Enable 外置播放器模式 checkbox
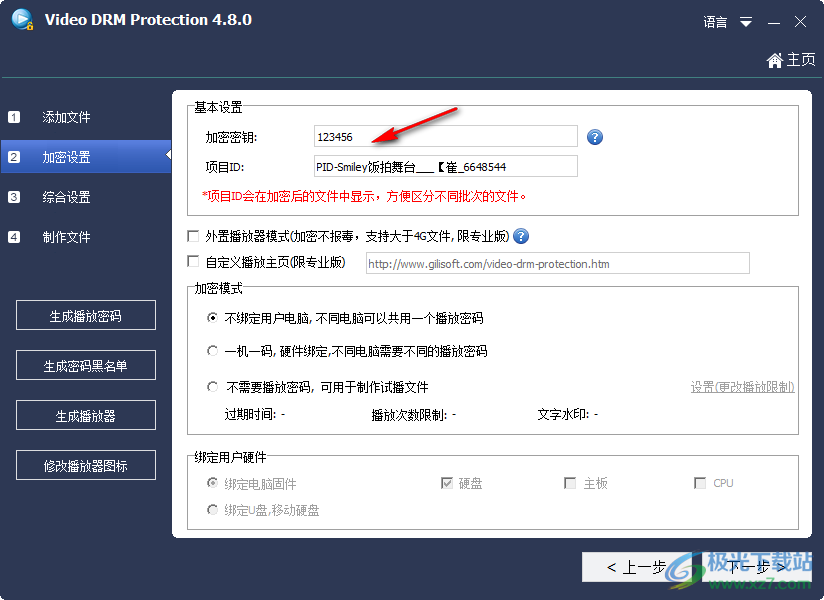 193,236
